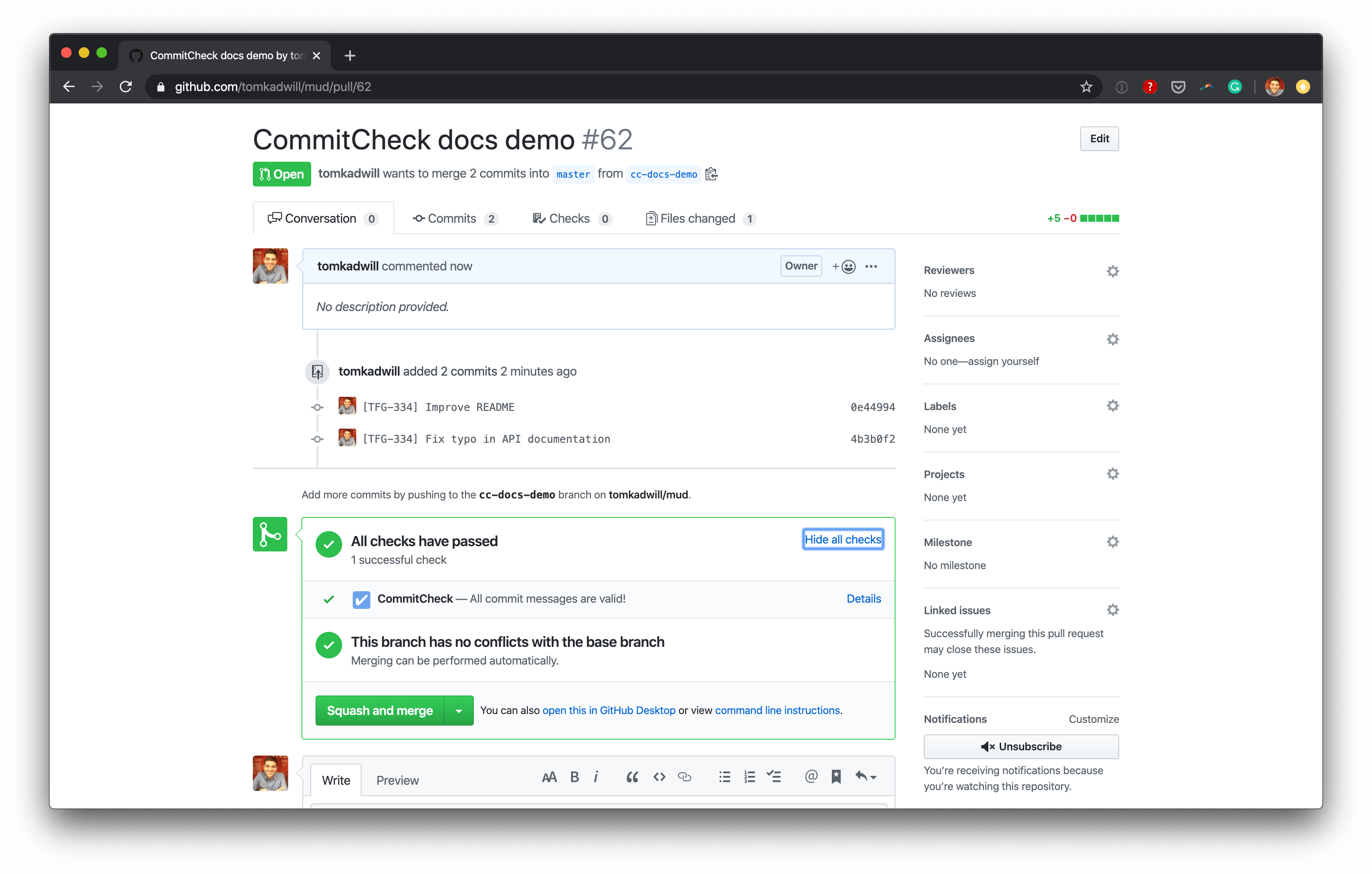Viewport: 1372px width, 874px height.
Task: Click the Unsubscribe notifications button
Action: click(1021, 746)
